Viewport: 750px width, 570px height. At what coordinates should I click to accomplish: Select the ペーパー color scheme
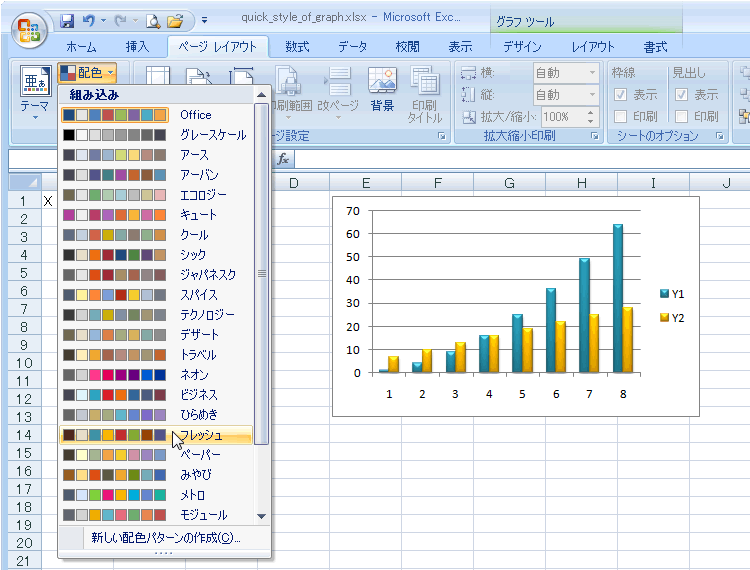pyautogui.click(x=156, y=455)
